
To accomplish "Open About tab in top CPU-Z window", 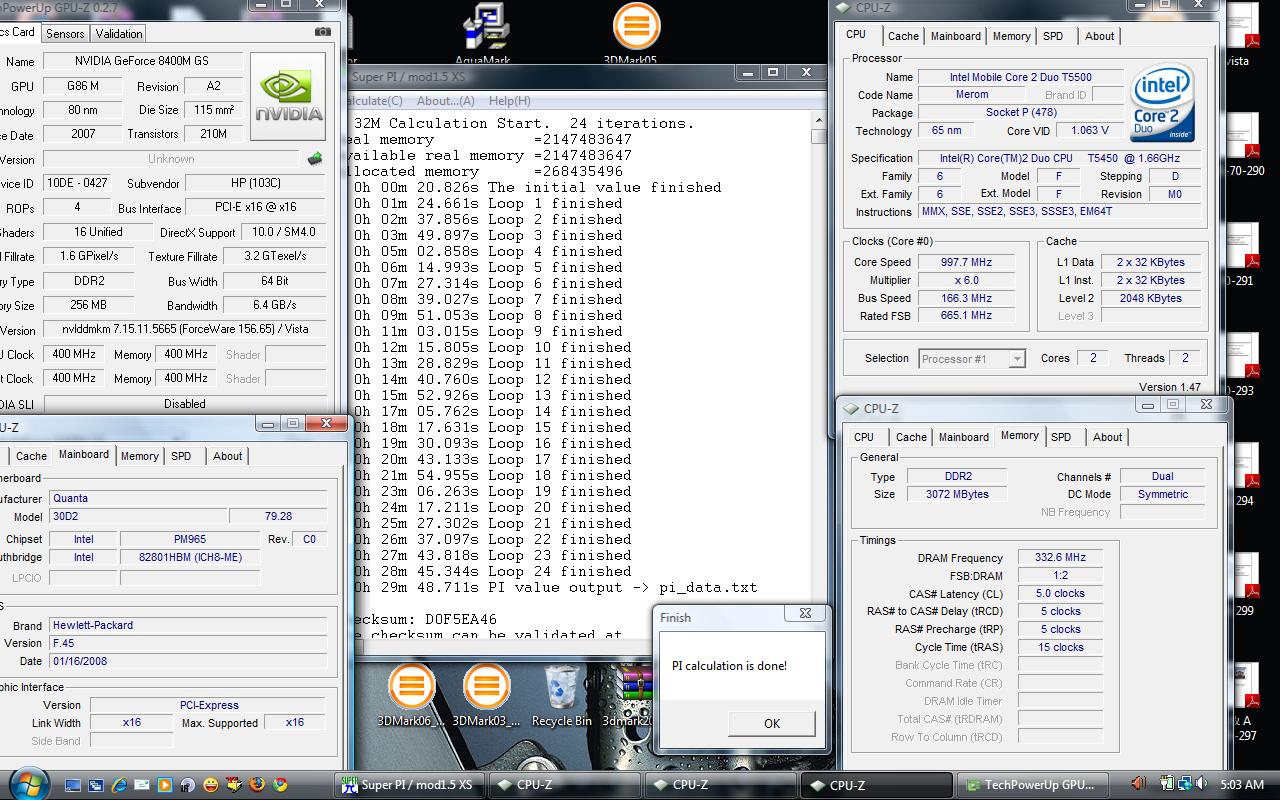I will [x=1100, y=36].
